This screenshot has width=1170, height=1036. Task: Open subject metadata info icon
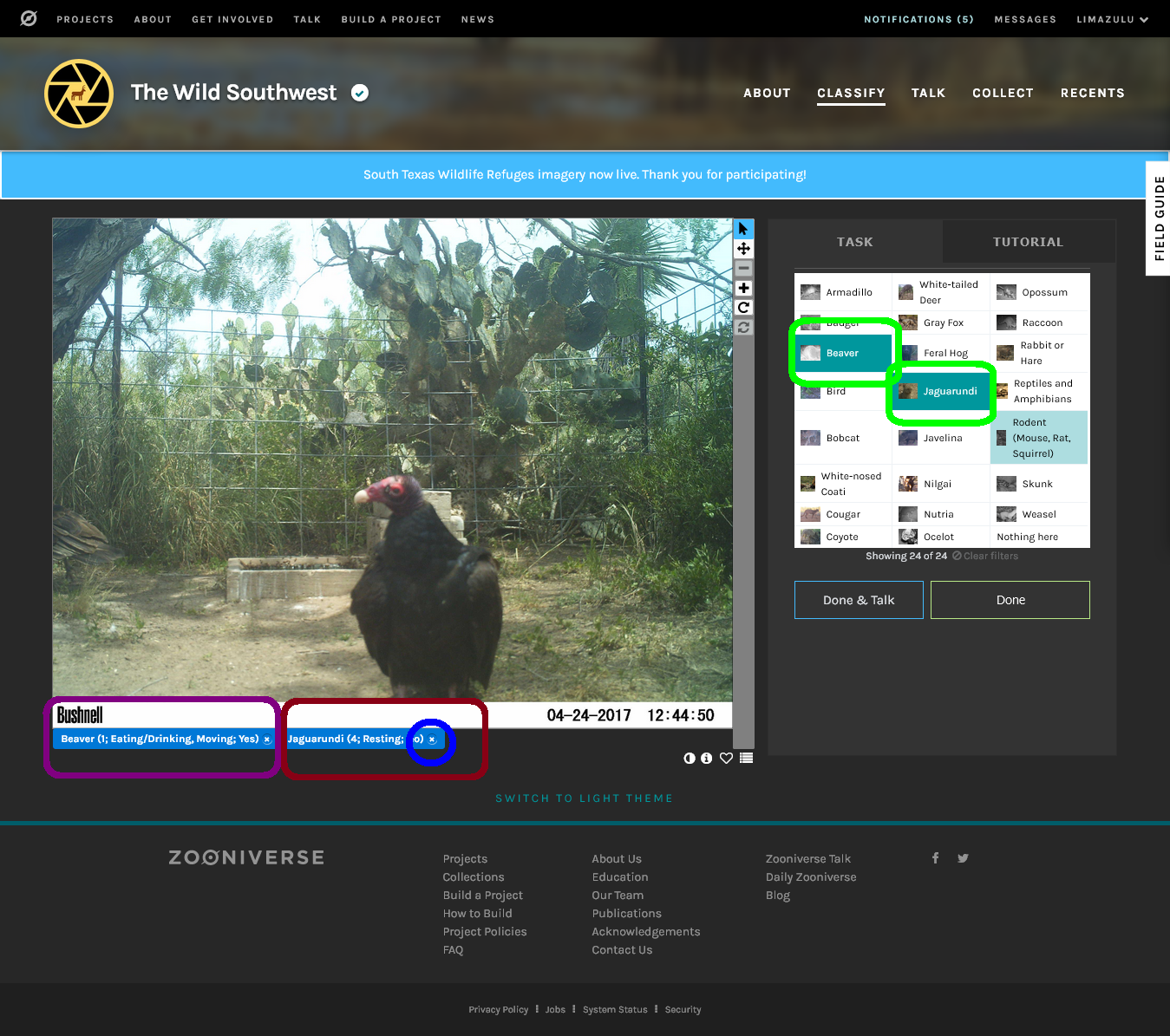point(707,758)
